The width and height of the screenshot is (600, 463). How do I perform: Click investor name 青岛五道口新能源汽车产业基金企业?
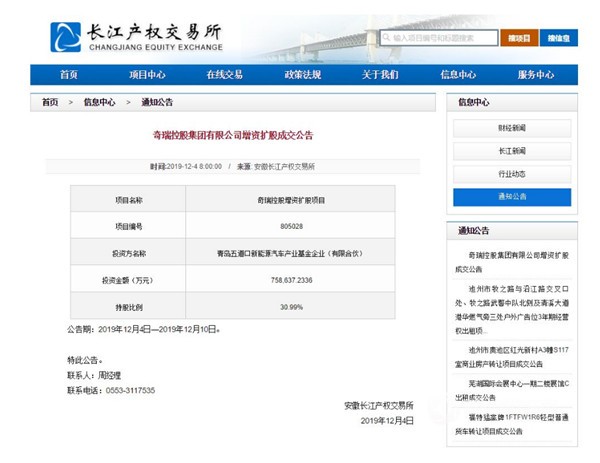[290, 253]
